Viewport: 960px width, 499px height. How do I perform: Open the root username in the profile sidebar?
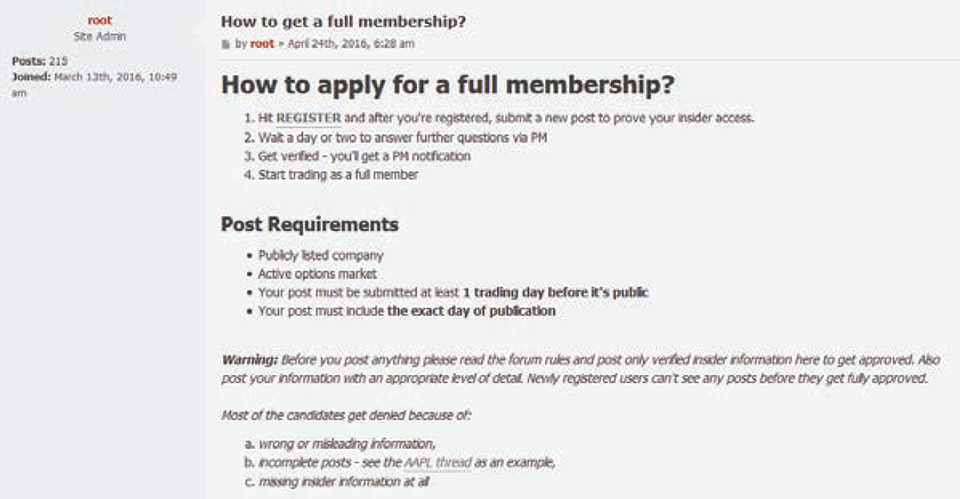point(100,20)
